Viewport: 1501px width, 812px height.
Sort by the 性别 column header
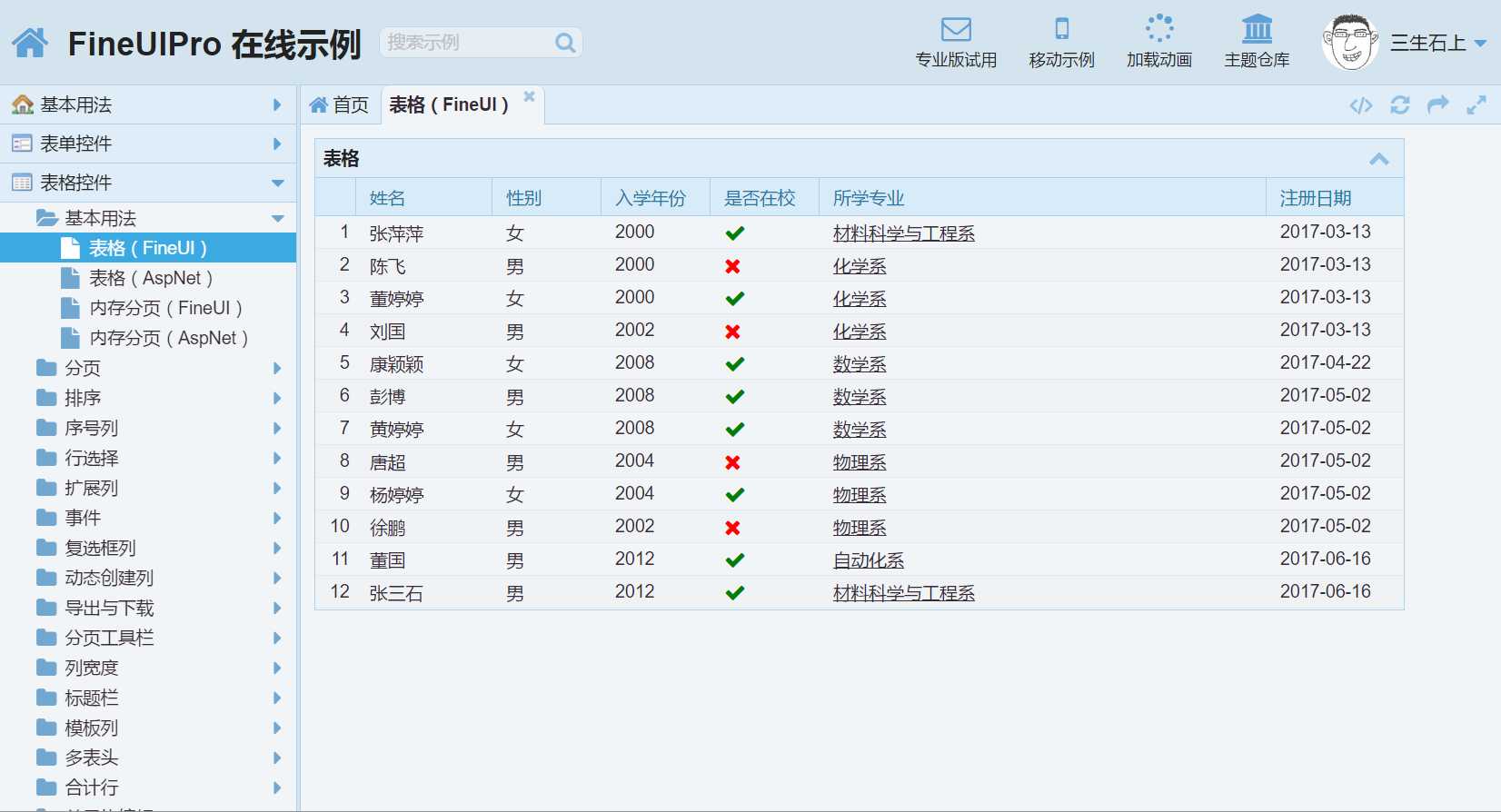click(x=546, y=197)
